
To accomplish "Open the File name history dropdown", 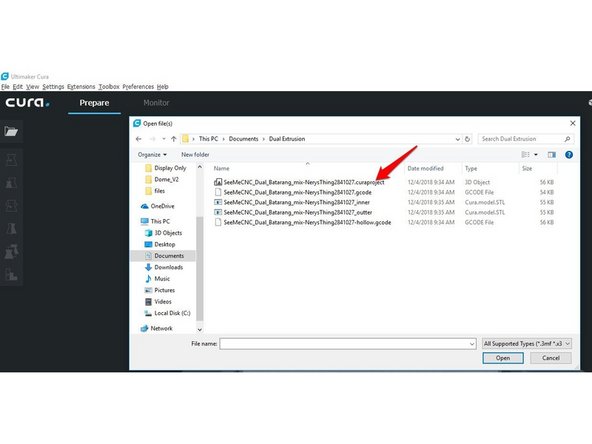I will pos(472,344).
